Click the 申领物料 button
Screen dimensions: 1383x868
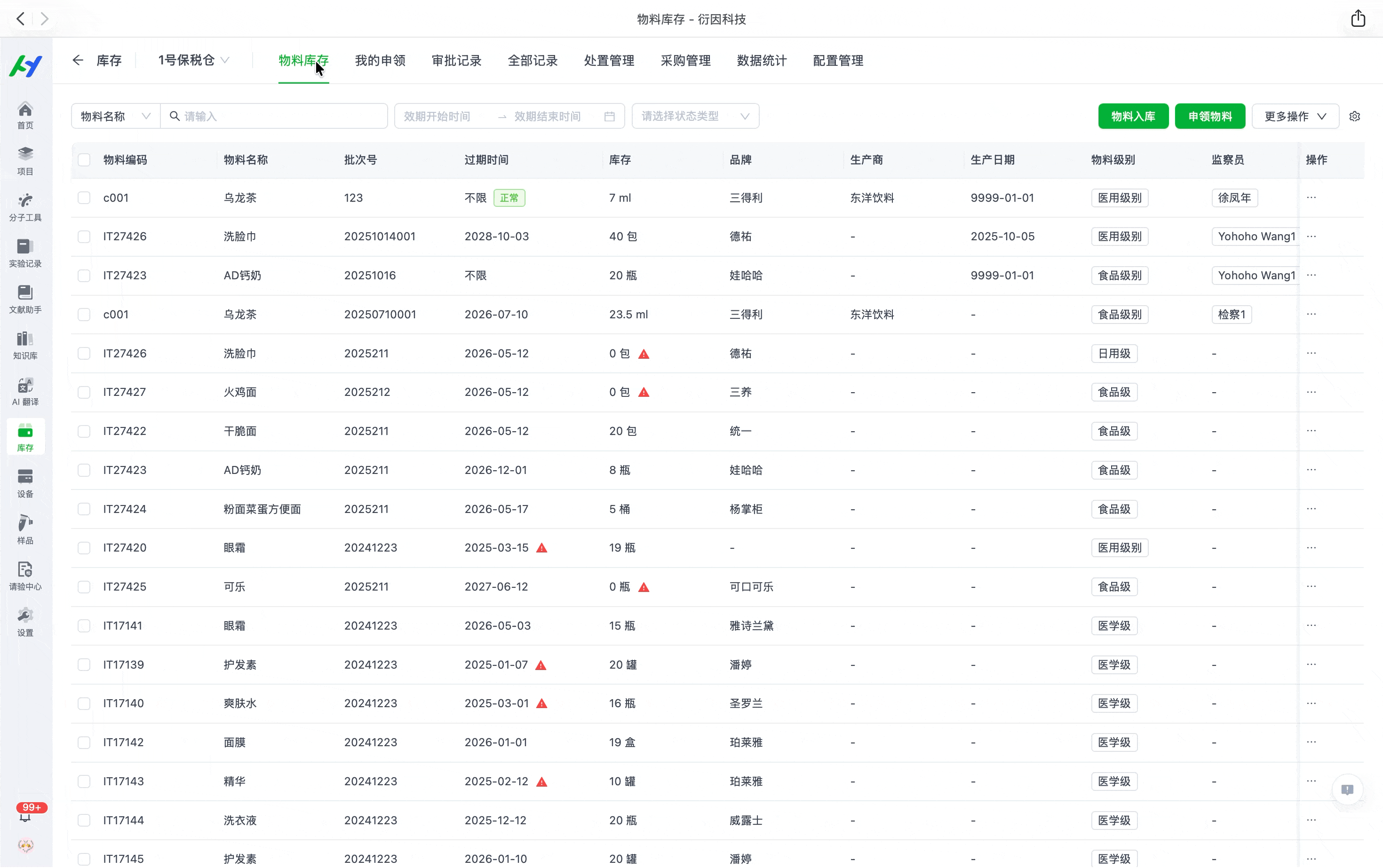tap(1209, 116)
